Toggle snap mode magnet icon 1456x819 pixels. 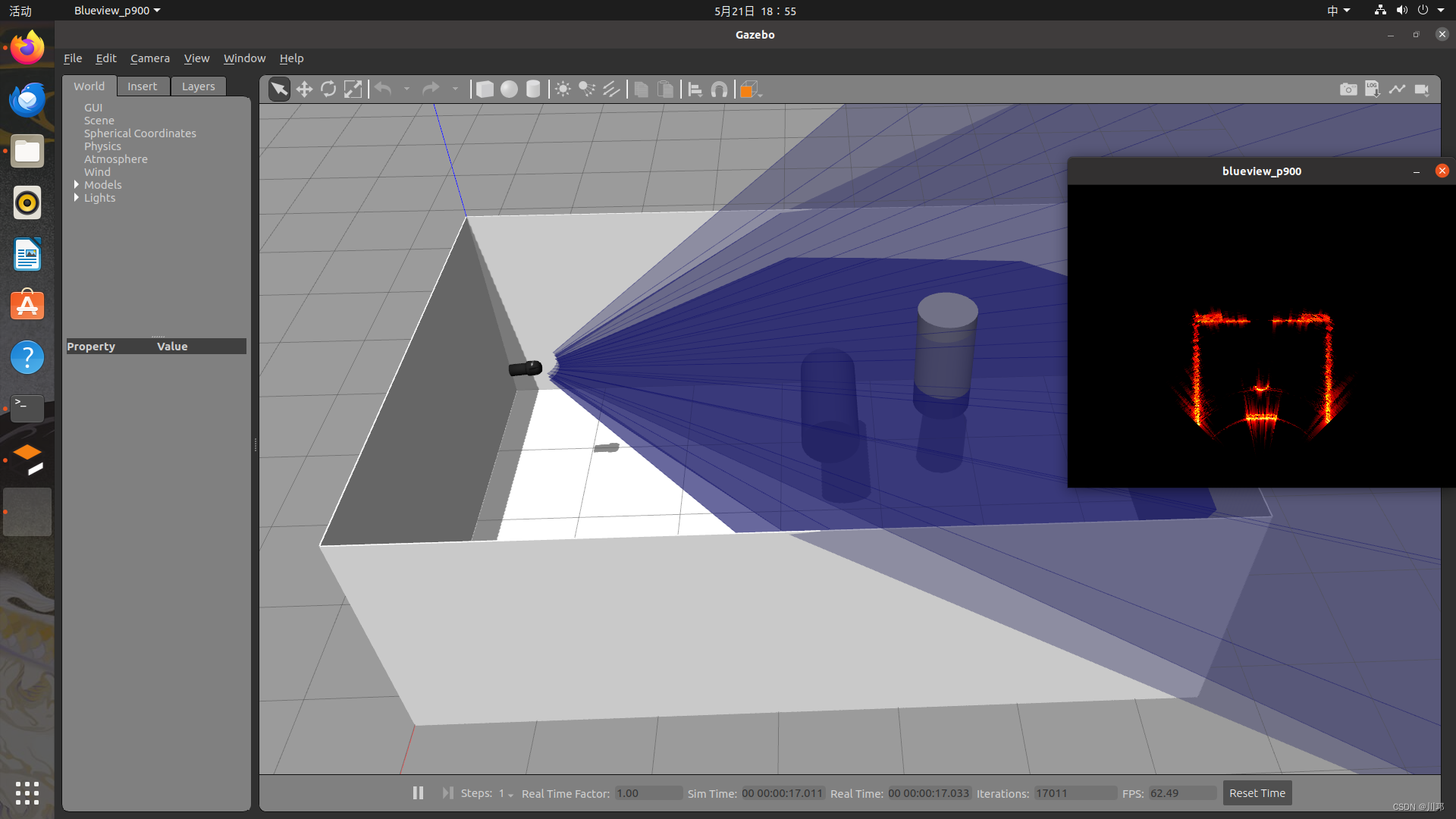719,89
